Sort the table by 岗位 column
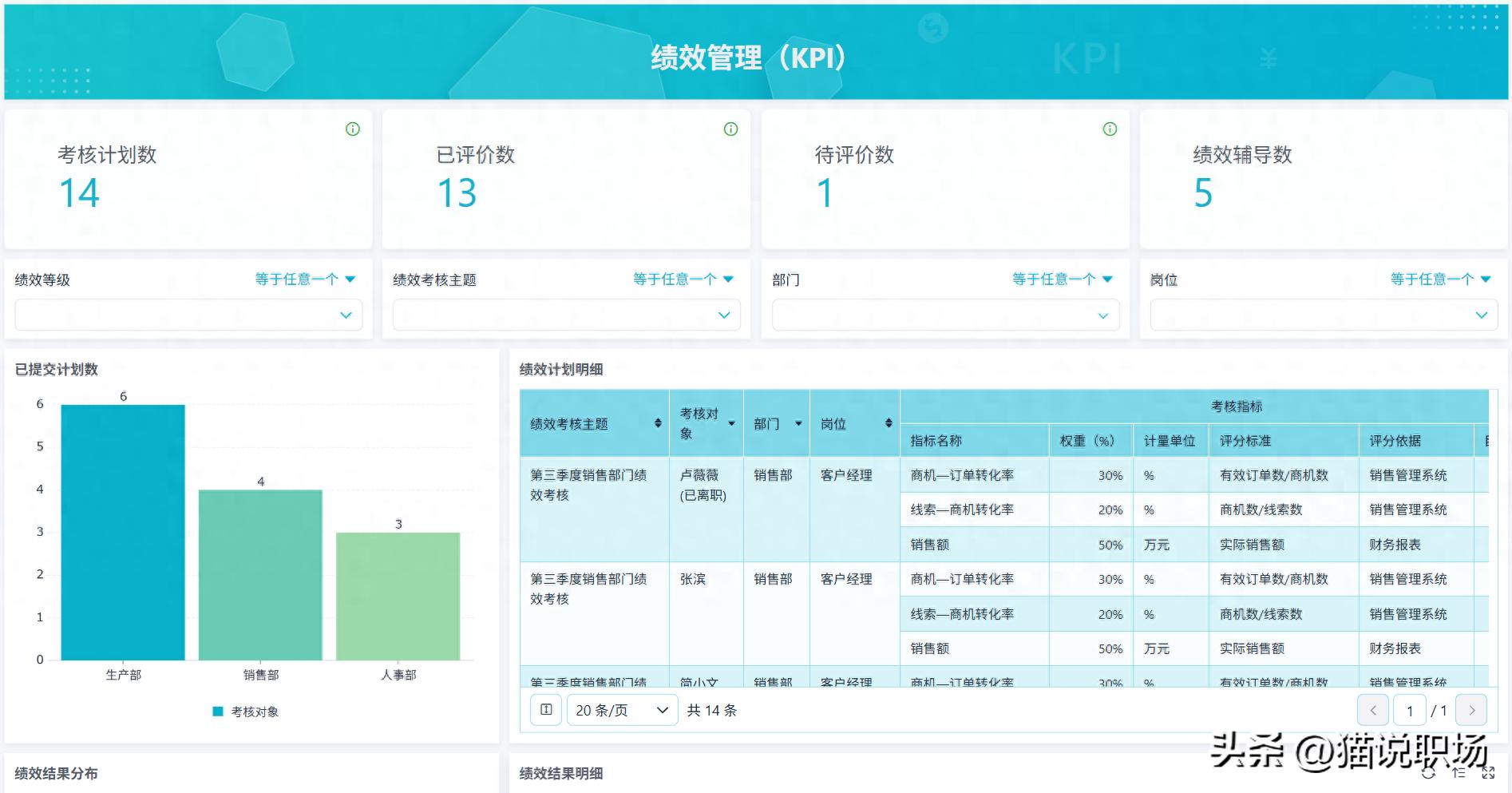The height and width of the screenshot is (793, 1512). (x=889, y=424)
